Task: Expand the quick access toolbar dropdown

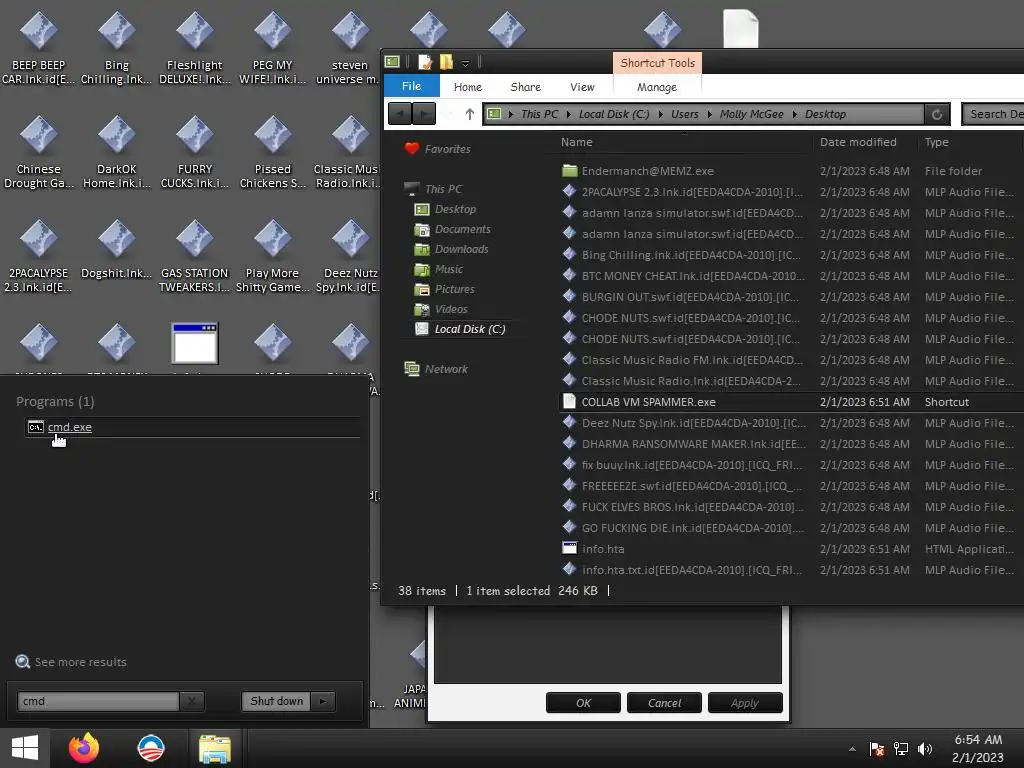Action: coord(465,63)
